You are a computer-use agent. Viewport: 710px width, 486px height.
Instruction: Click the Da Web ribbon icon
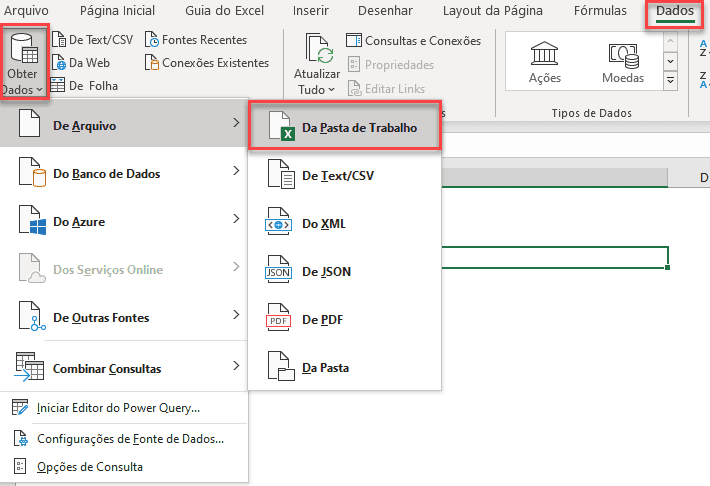coord(59,63)
